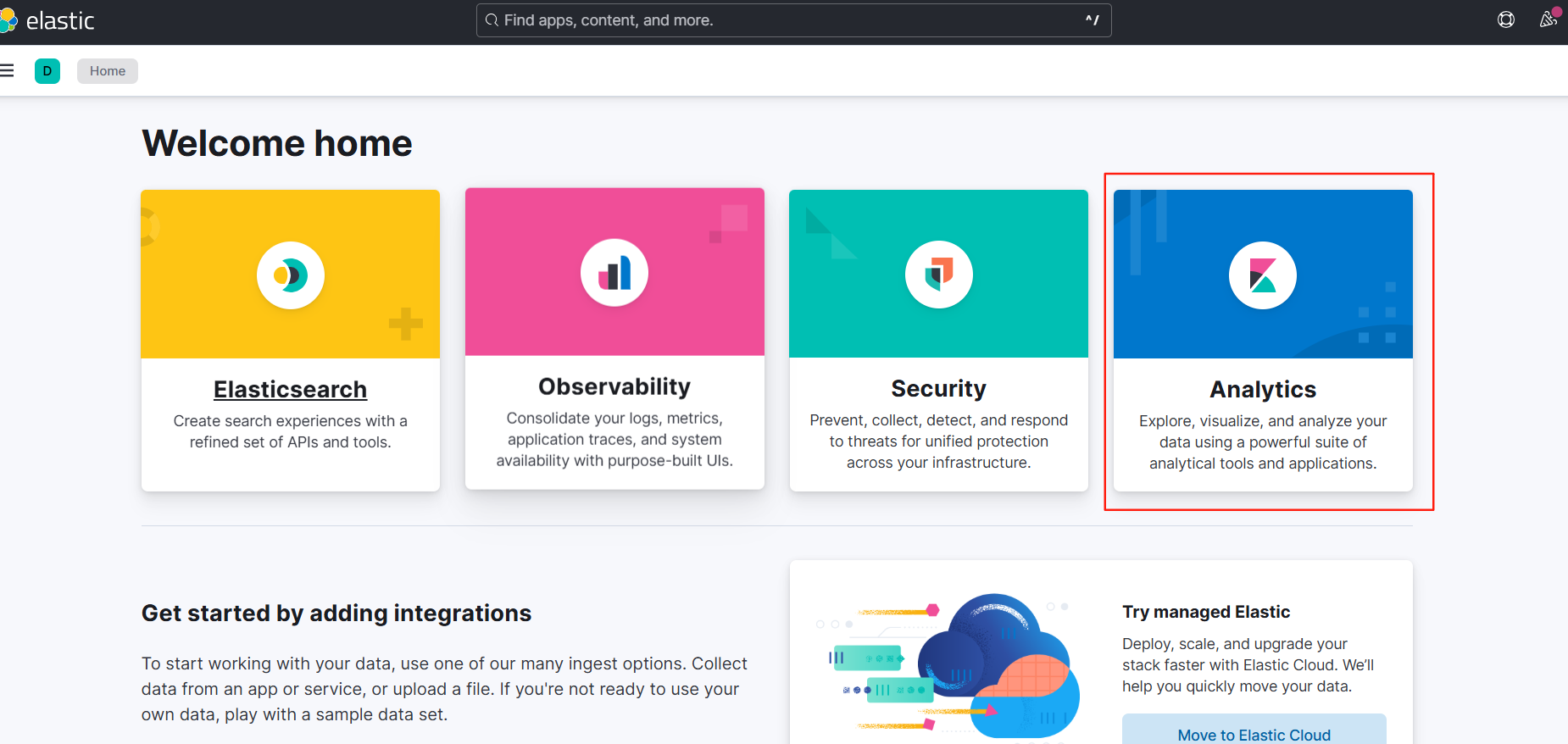The image size is (1568, 744).
Task: Click the search magnifier icon
Action: tap(492, 20)
